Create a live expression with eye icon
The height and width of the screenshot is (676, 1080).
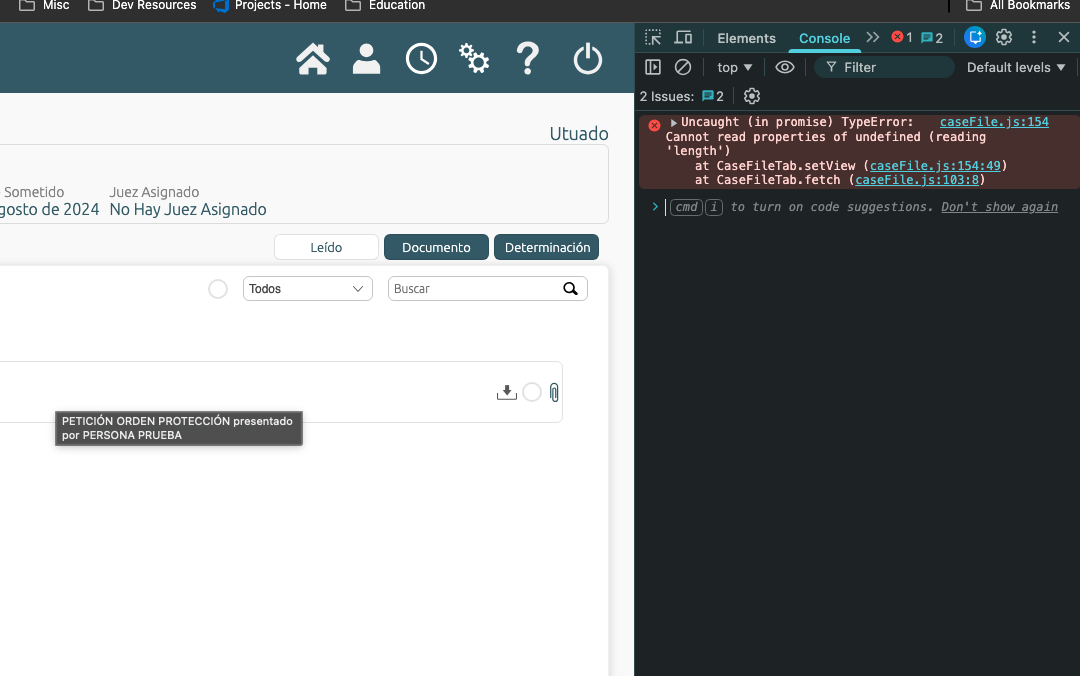tap(785, 67)
